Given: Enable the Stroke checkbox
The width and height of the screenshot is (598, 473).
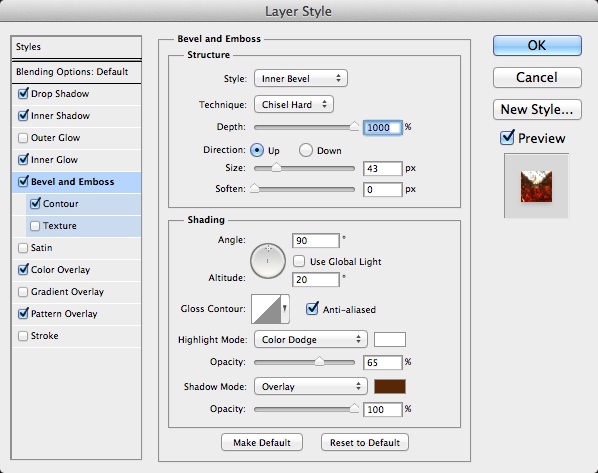Looking at the screenshot, I should 23,336.
